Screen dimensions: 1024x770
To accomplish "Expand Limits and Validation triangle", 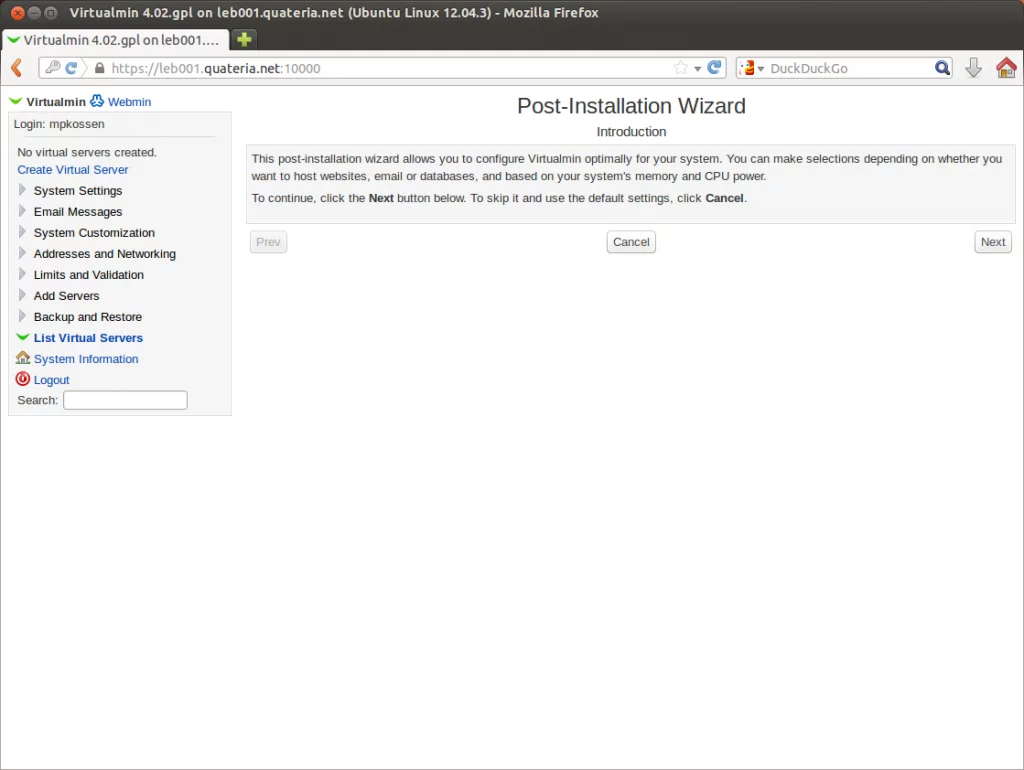I will (22, 274).
